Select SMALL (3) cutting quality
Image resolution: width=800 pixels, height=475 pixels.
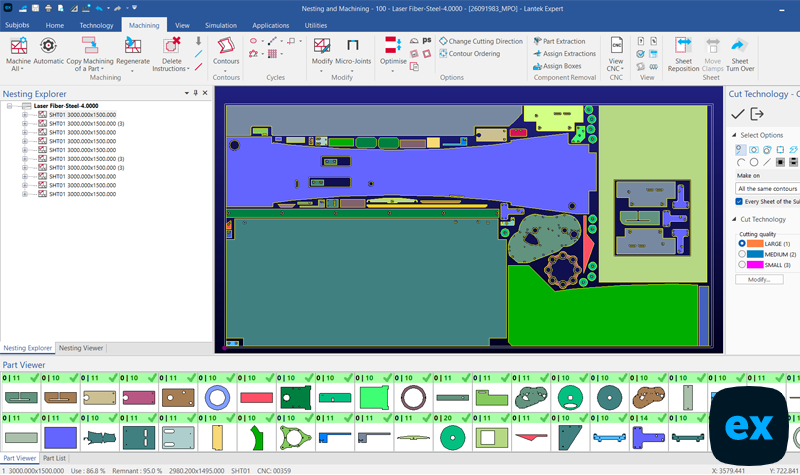[x=742, y=264]
